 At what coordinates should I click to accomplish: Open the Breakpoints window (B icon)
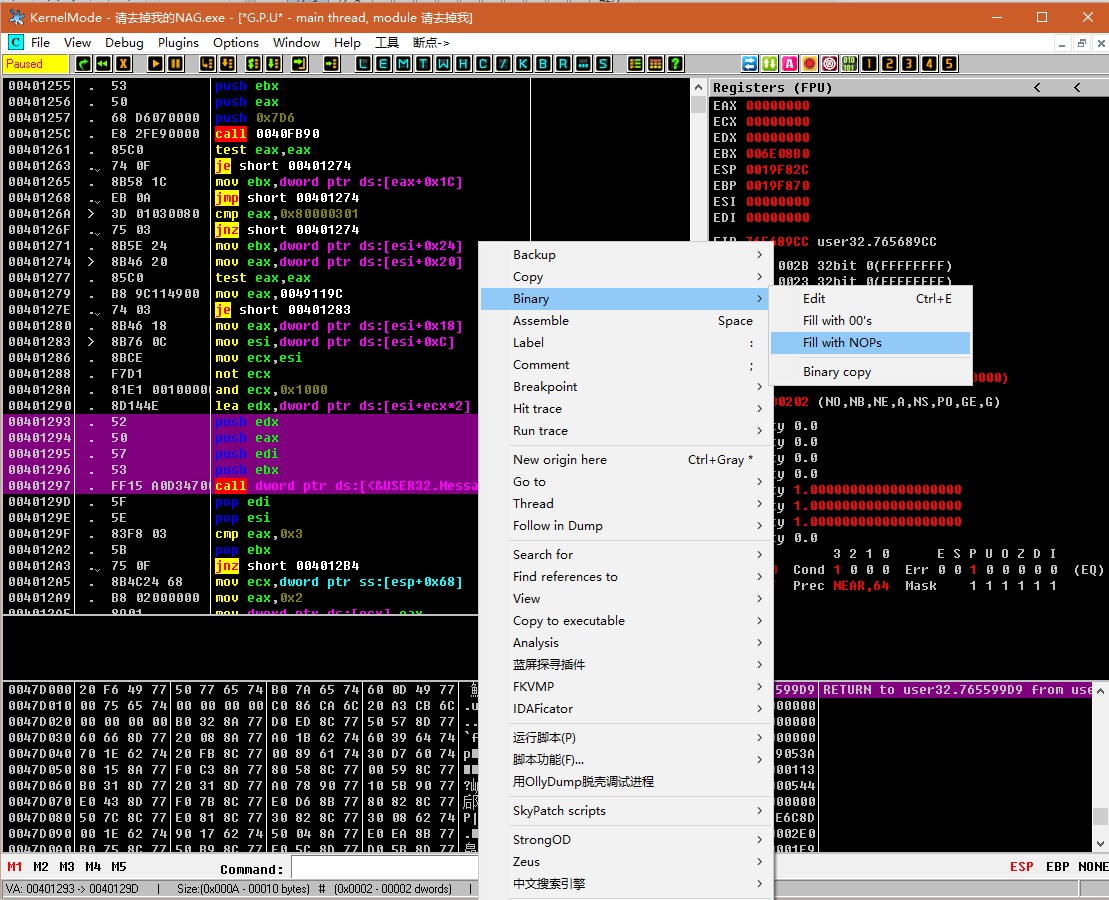543,64
